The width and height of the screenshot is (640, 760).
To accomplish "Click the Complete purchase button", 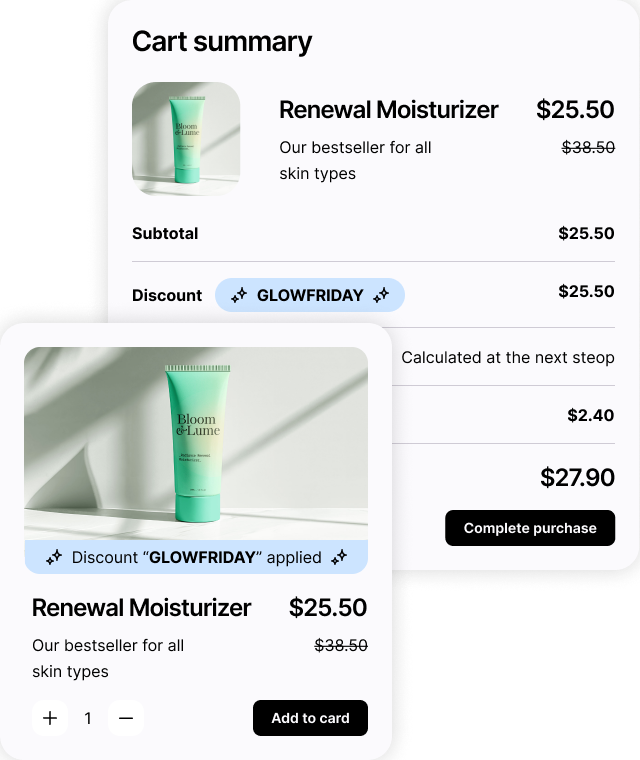I will tap(530, 528).
